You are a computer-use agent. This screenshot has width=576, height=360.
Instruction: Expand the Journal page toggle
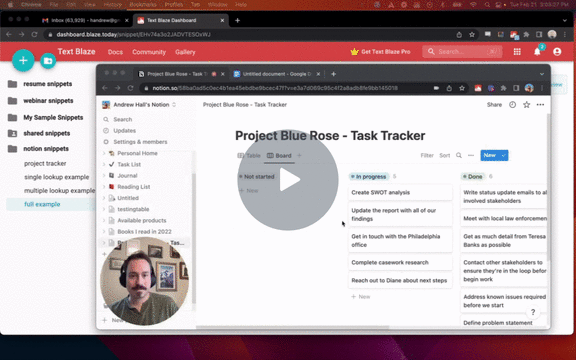(x=104, y=176)
